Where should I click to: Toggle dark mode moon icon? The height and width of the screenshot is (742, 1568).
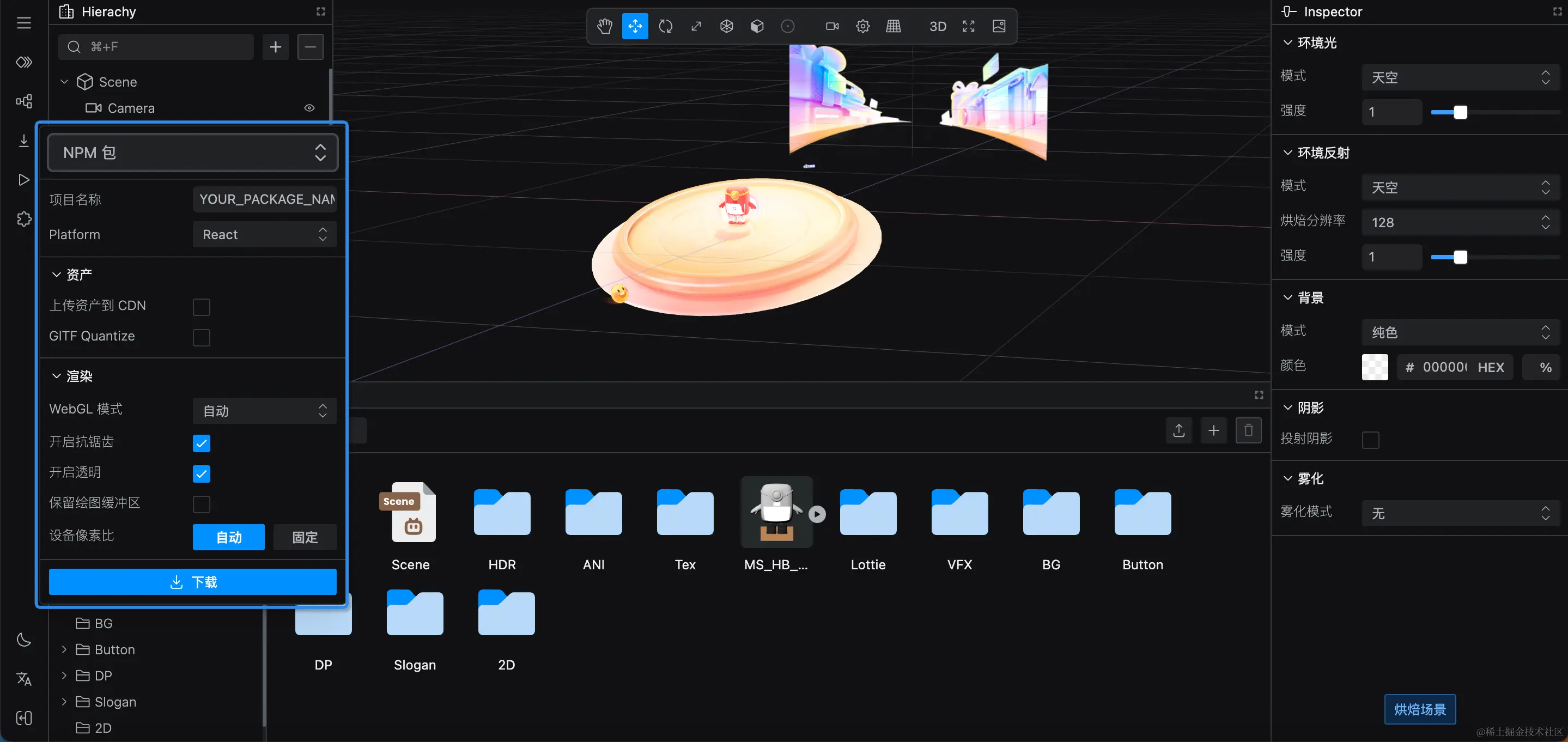coord(24,640)
